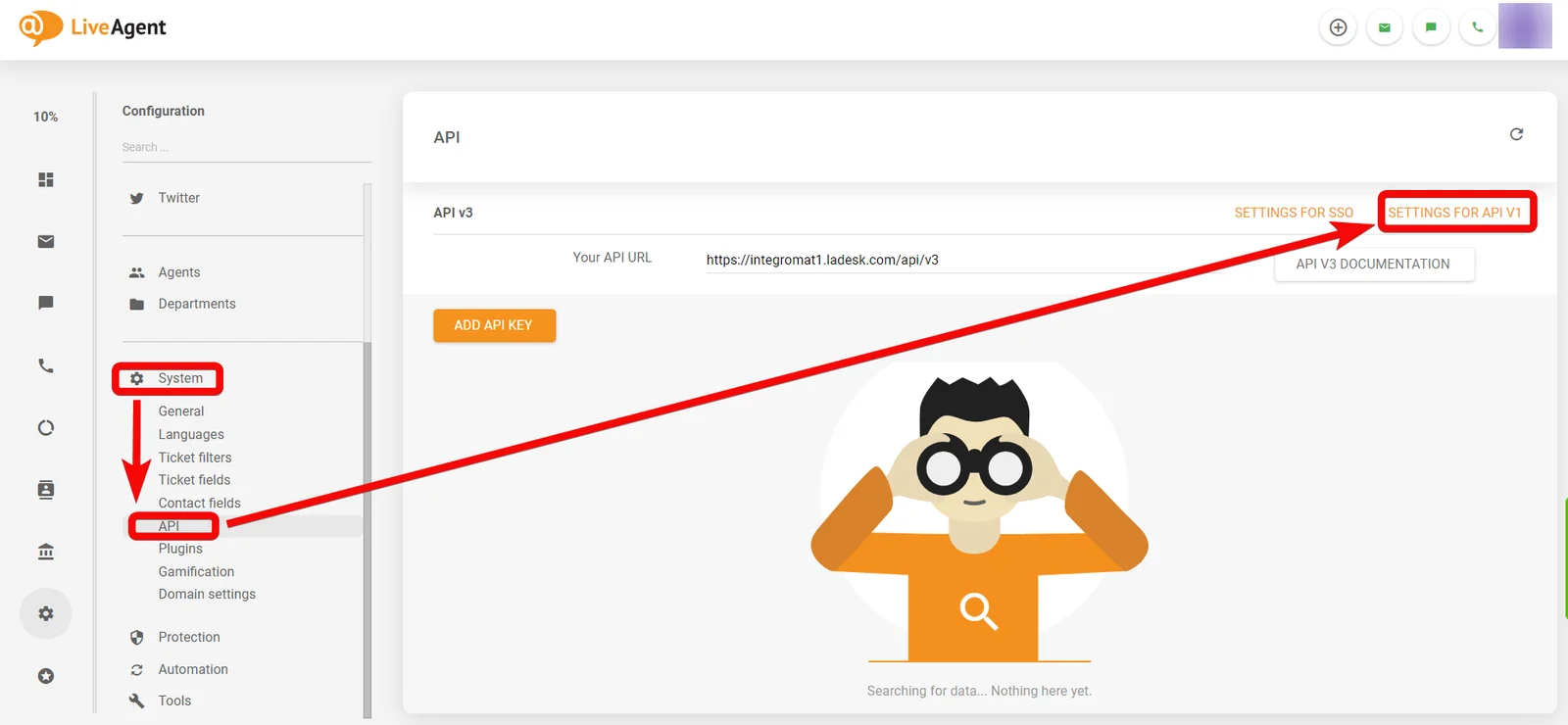Open knowledge base bank icon in left rail

point(46,552)
